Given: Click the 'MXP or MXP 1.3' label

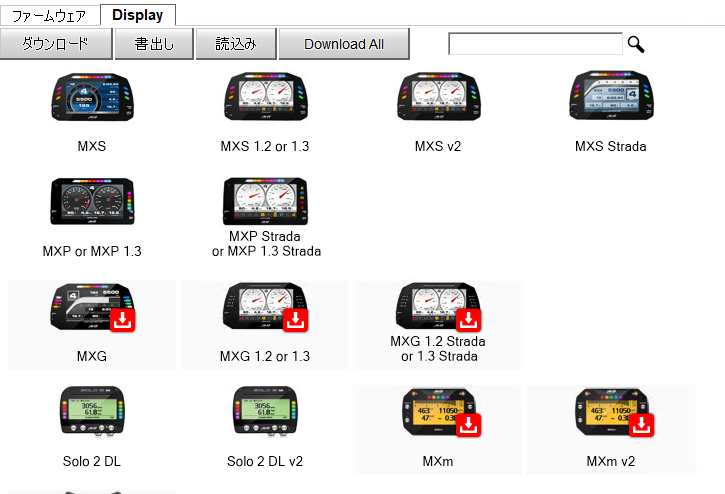Looking at the screenshot, I should coord(92,251).
